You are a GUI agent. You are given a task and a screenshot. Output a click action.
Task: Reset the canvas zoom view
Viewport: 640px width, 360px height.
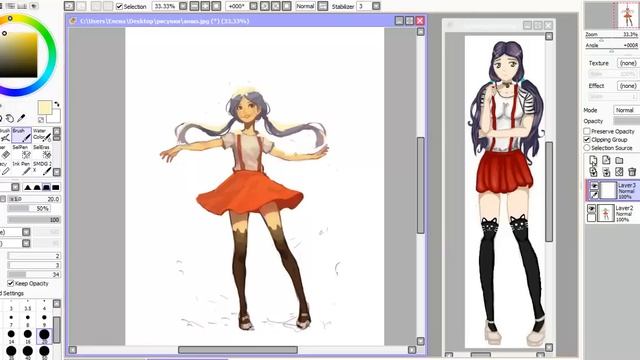[x=216, y=6]
